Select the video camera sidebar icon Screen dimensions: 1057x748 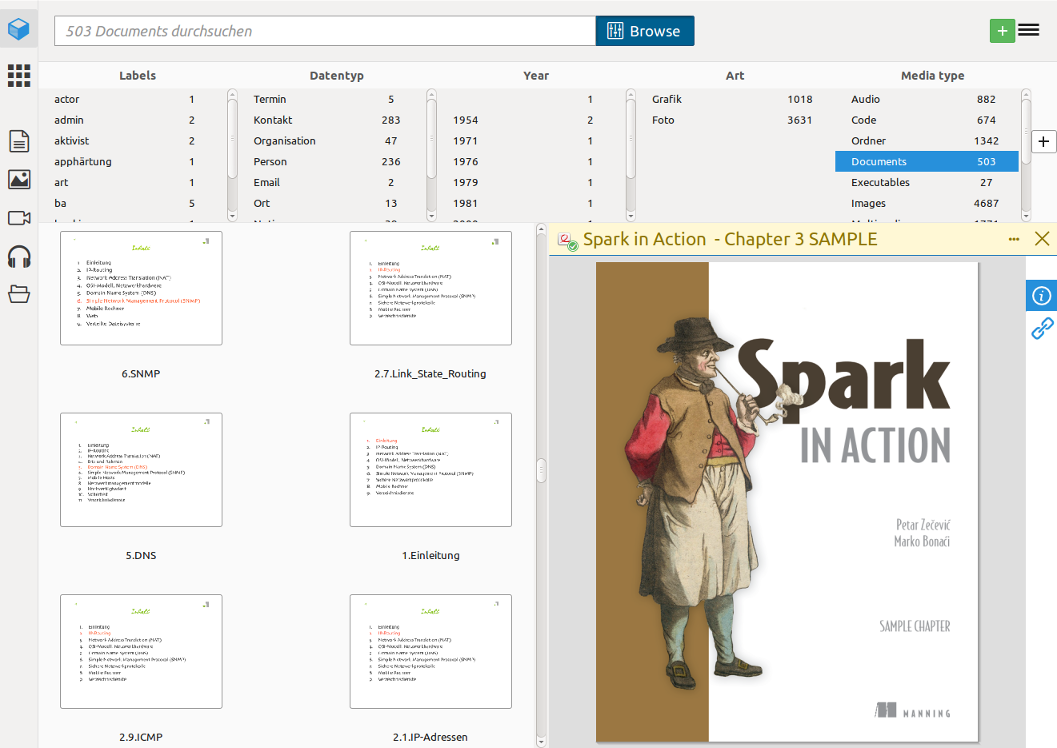coord(19,218)
